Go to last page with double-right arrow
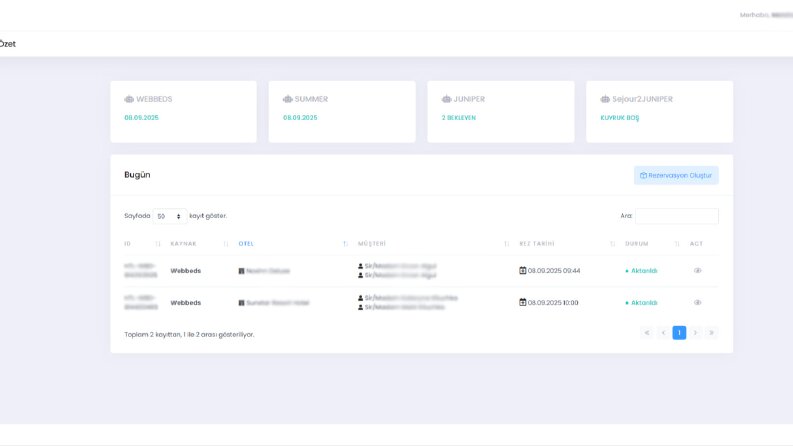Image resolution: width=793 pixels, height=446 pixels. click(x=712, y=333)
